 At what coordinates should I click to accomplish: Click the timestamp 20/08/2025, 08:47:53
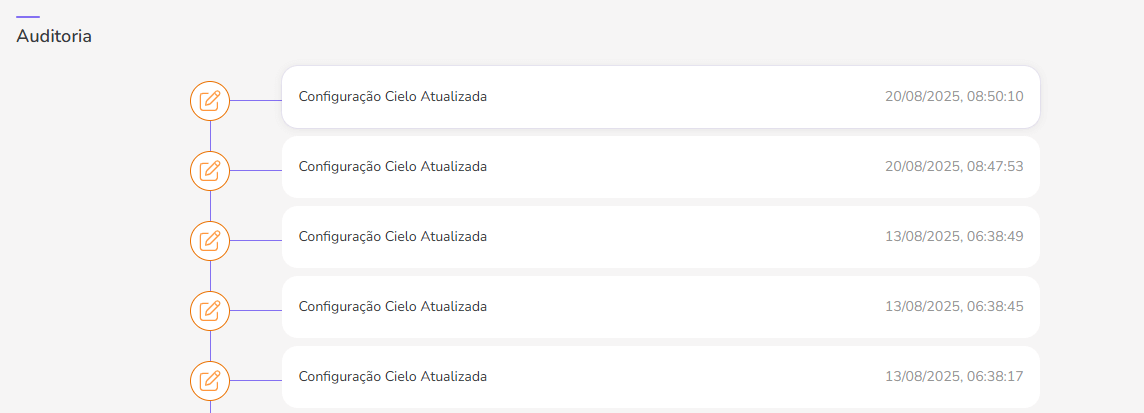954,167
